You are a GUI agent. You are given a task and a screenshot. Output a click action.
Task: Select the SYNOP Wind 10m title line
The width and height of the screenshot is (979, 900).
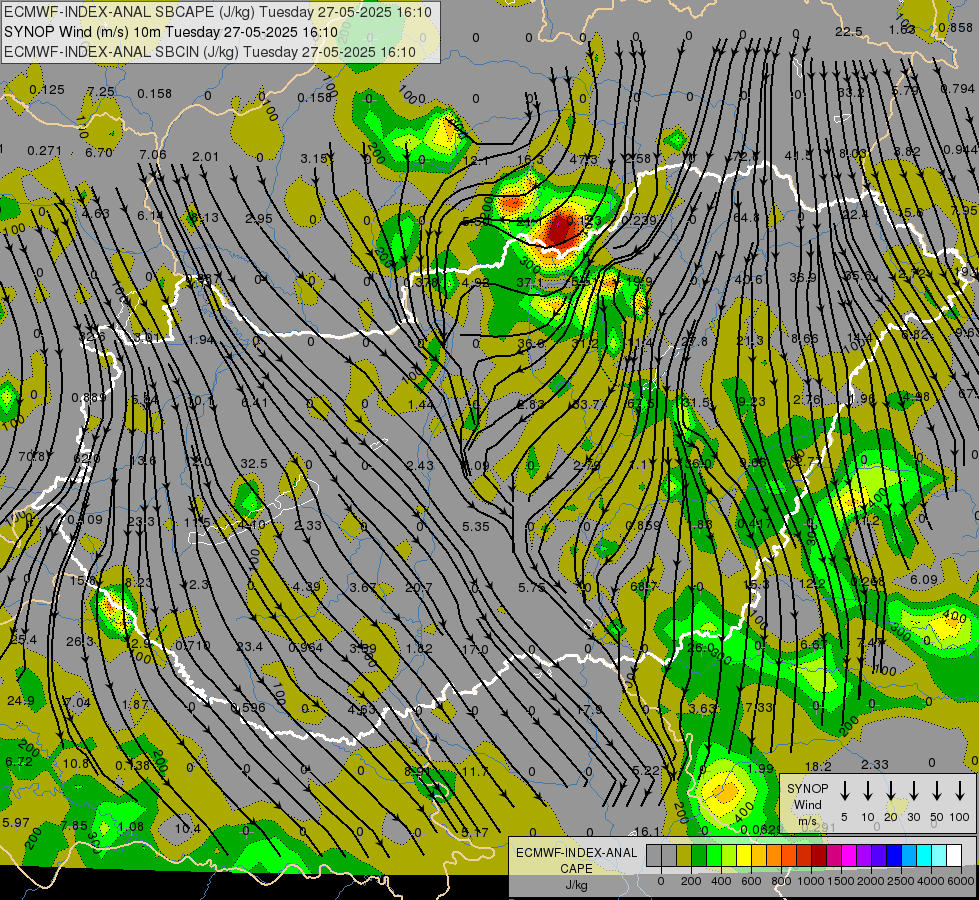[170, 32]
